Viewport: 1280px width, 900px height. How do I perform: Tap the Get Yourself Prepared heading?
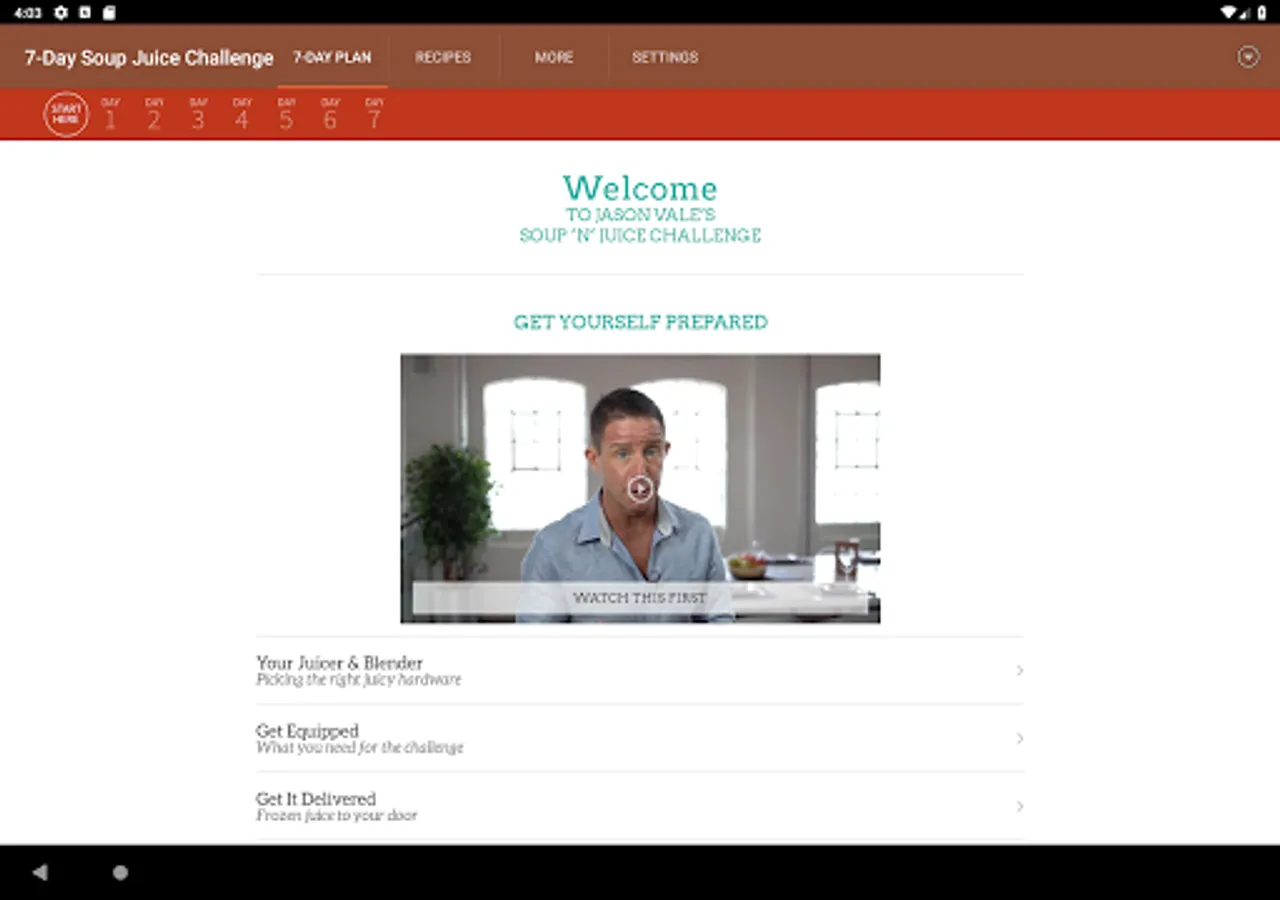pos(640,322)
